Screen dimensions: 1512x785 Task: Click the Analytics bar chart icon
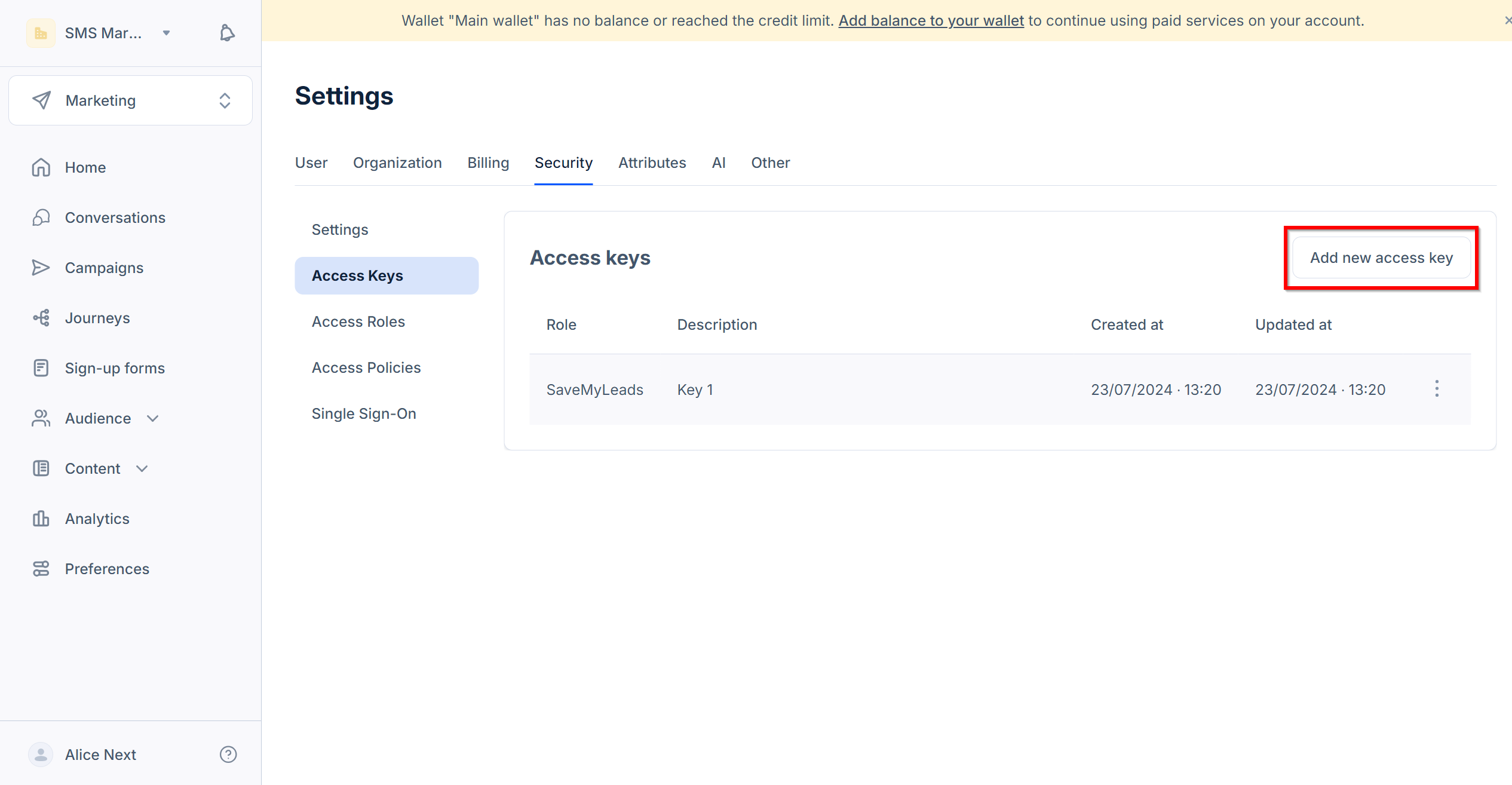point(41,519)
